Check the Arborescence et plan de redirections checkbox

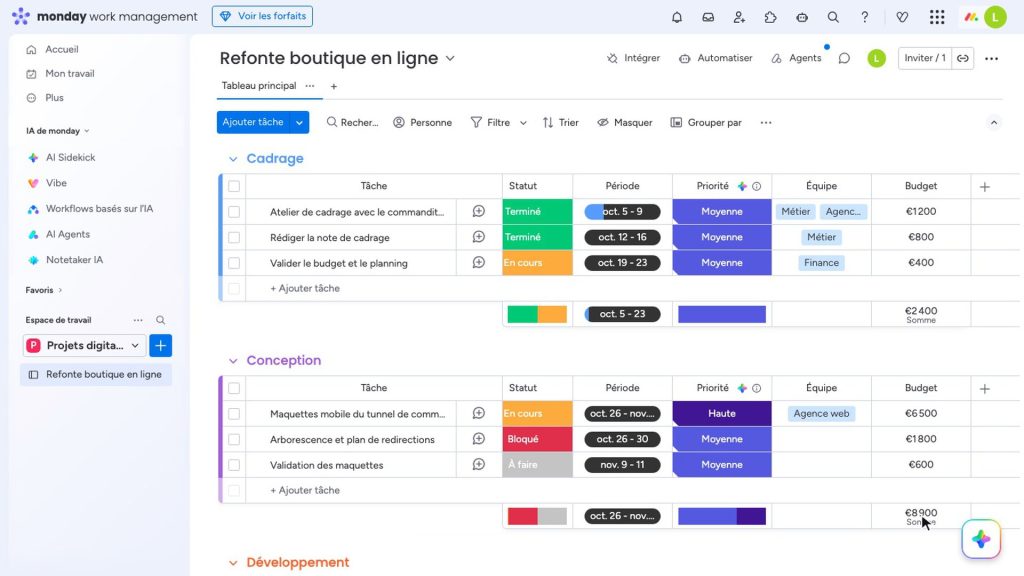[234, 440]
